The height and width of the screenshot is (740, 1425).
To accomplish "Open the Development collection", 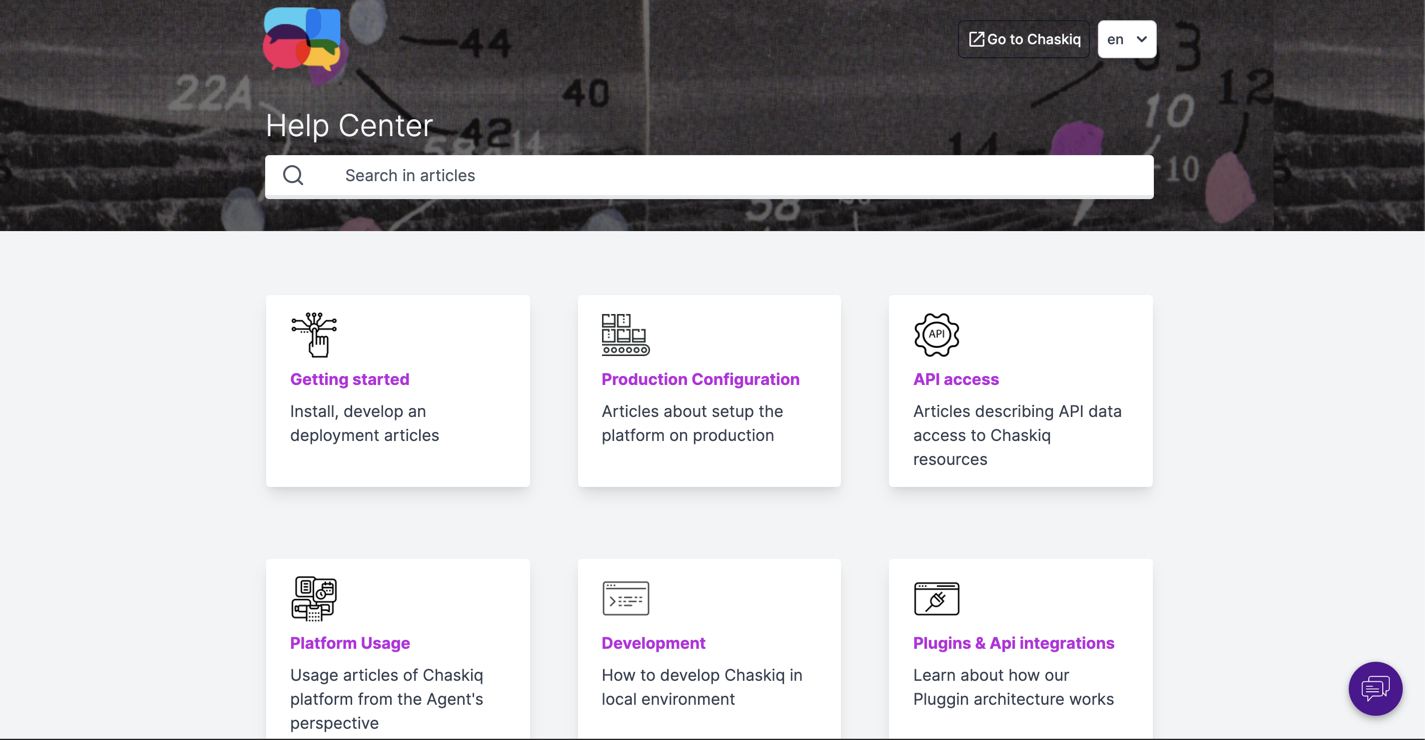I will coord(653,643).
